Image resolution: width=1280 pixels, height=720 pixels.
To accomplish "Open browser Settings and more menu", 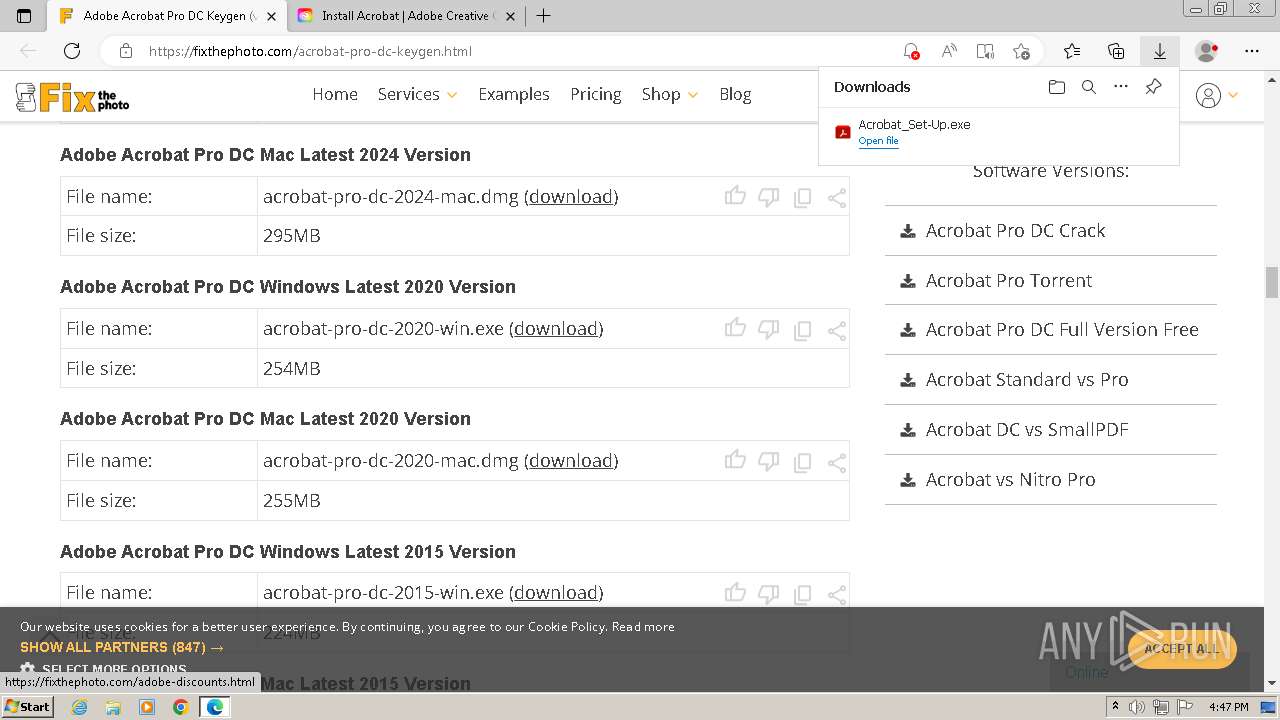I will (1252, 51).
